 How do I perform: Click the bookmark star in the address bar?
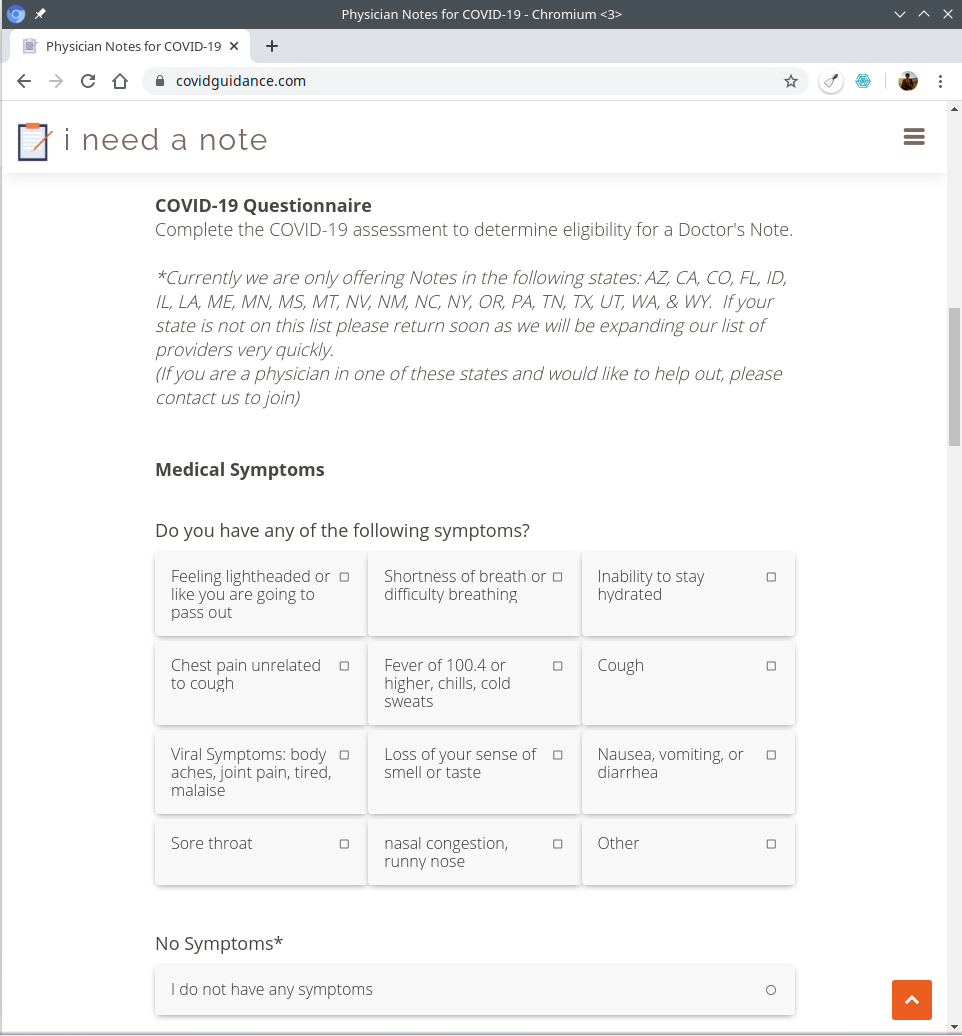point(791,81)
